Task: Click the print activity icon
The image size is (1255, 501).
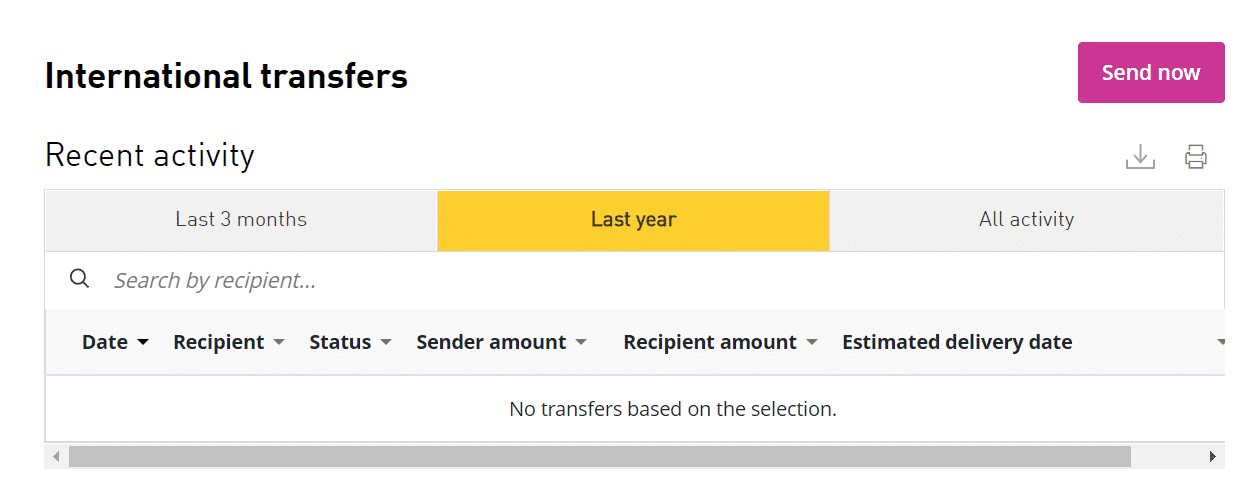Action: [x=1196, y=157]
